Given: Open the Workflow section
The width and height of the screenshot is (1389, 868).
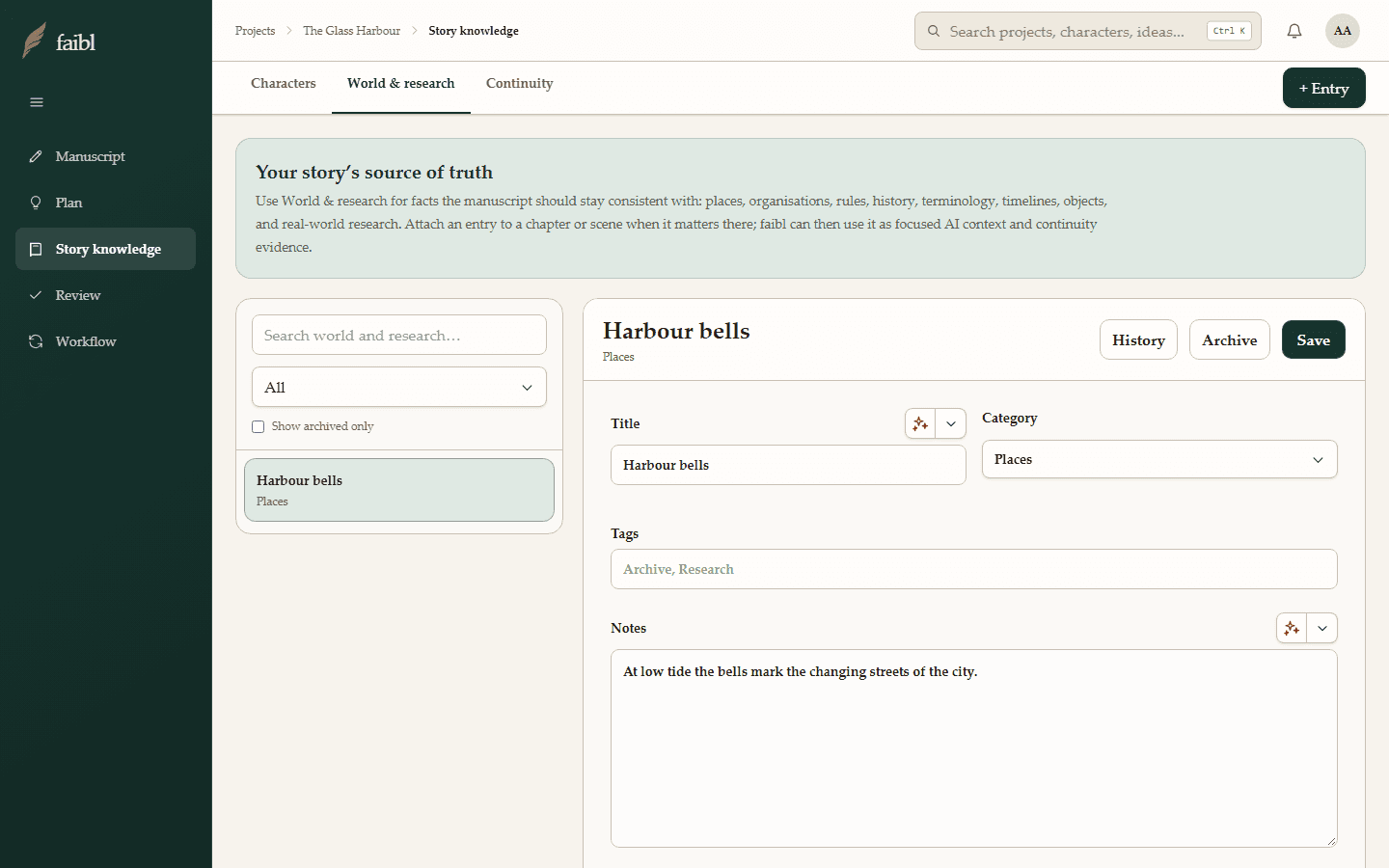Looking at the screenshot, I should (x=105, y=341).
